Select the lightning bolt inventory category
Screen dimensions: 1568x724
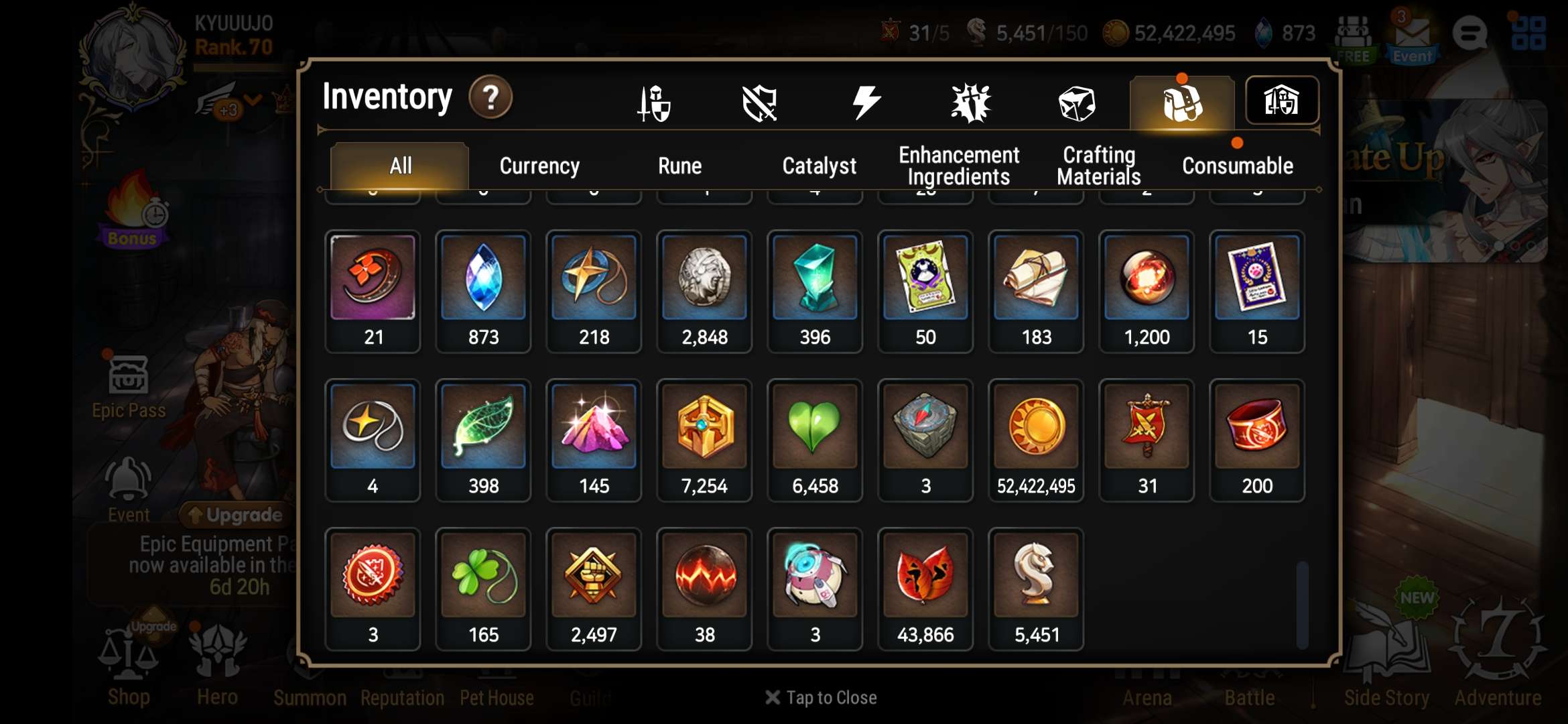pos(866,103)
